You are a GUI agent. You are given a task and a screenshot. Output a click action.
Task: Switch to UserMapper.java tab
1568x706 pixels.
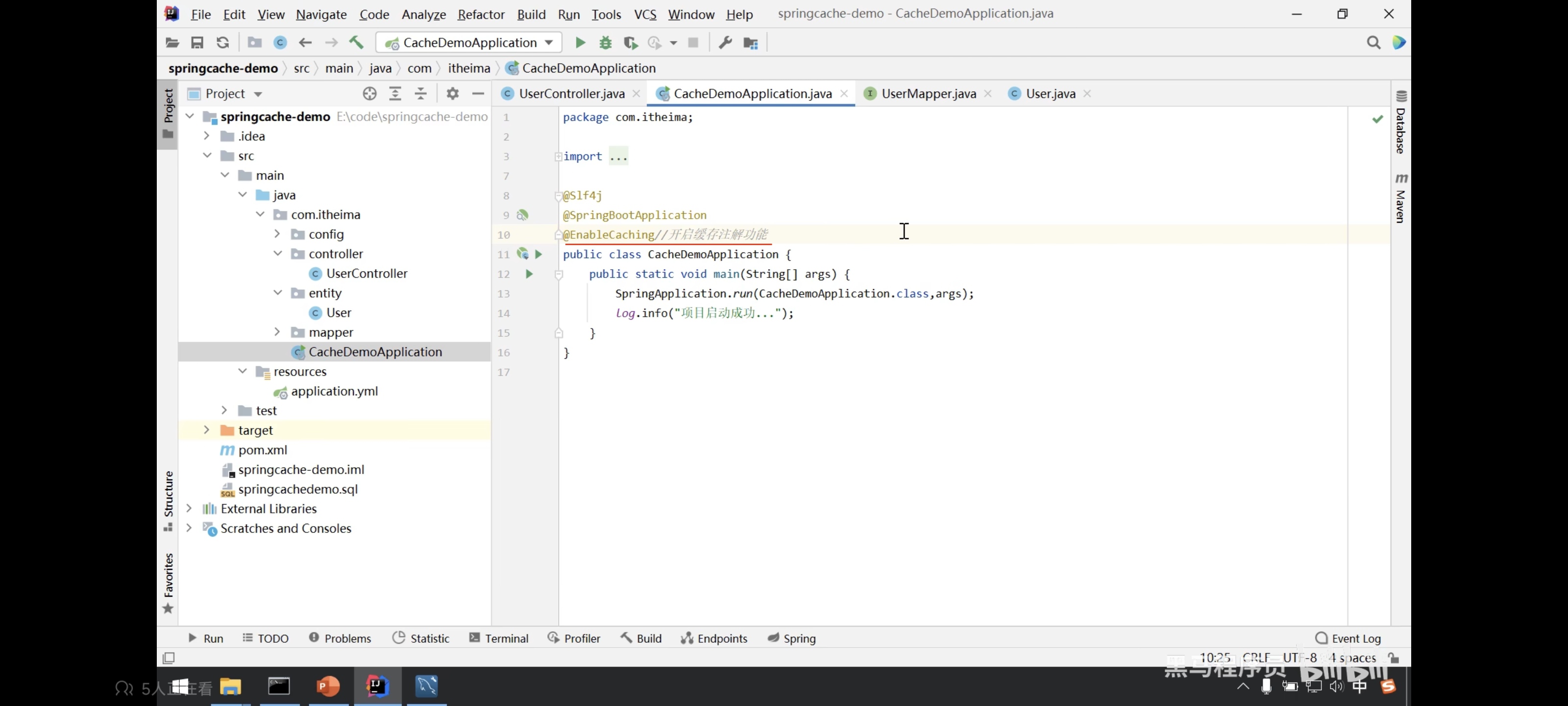click(x=928, y=94)
